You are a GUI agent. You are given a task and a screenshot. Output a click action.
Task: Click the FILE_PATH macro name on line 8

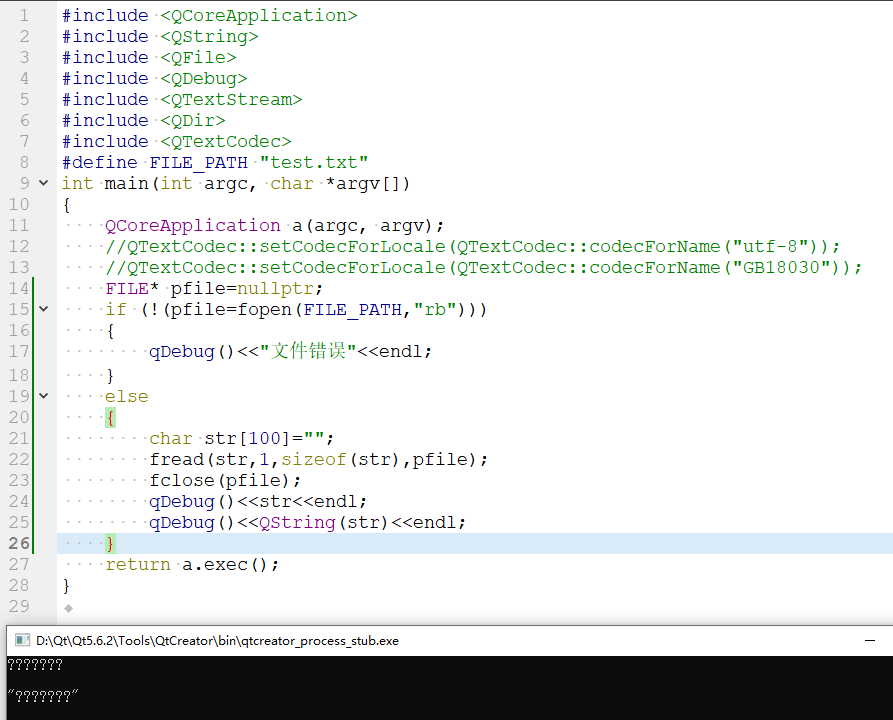coord(198,162)
